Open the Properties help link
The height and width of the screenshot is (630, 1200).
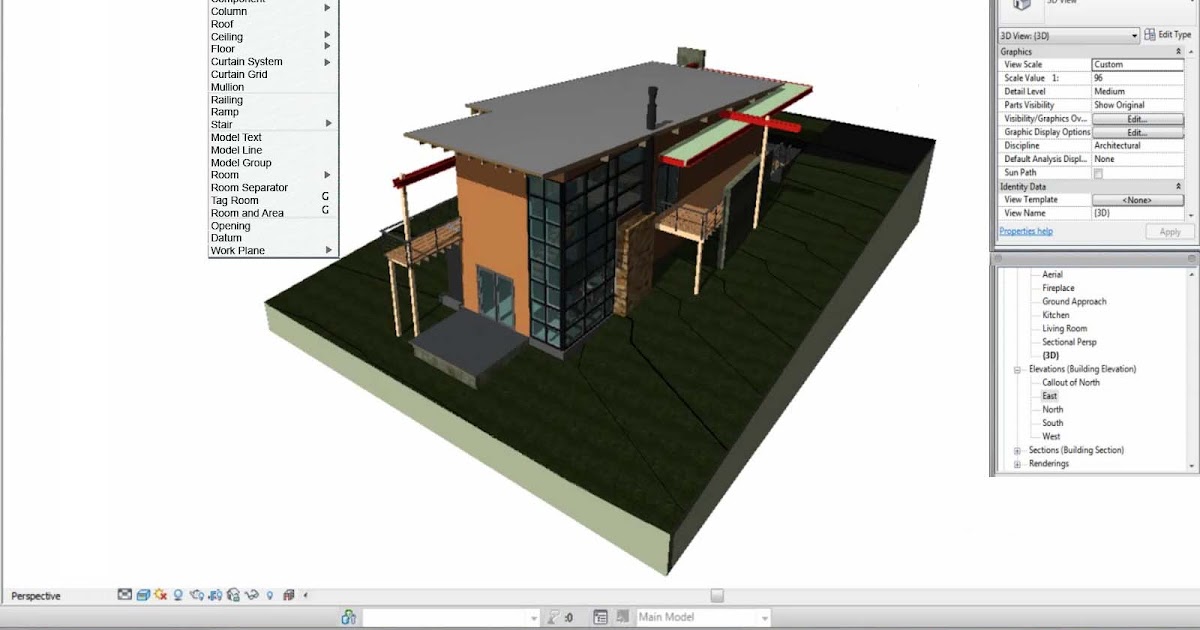(1026, 231)
